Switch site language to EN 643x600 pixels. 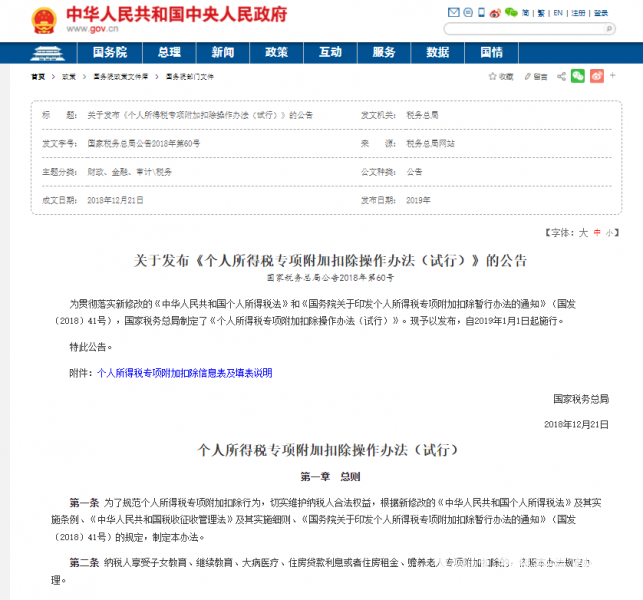(x=558, y=13)
